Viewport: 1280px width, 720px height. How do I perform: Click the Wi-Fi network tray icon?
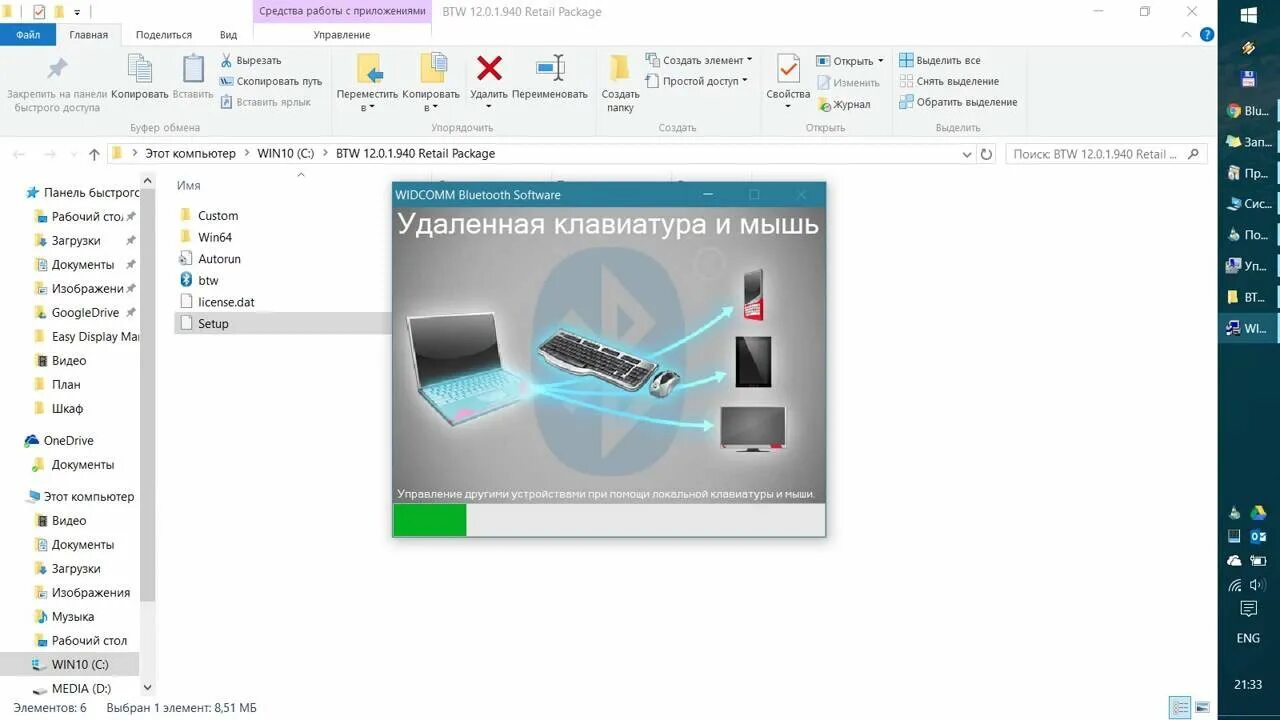coord(1235,585)
